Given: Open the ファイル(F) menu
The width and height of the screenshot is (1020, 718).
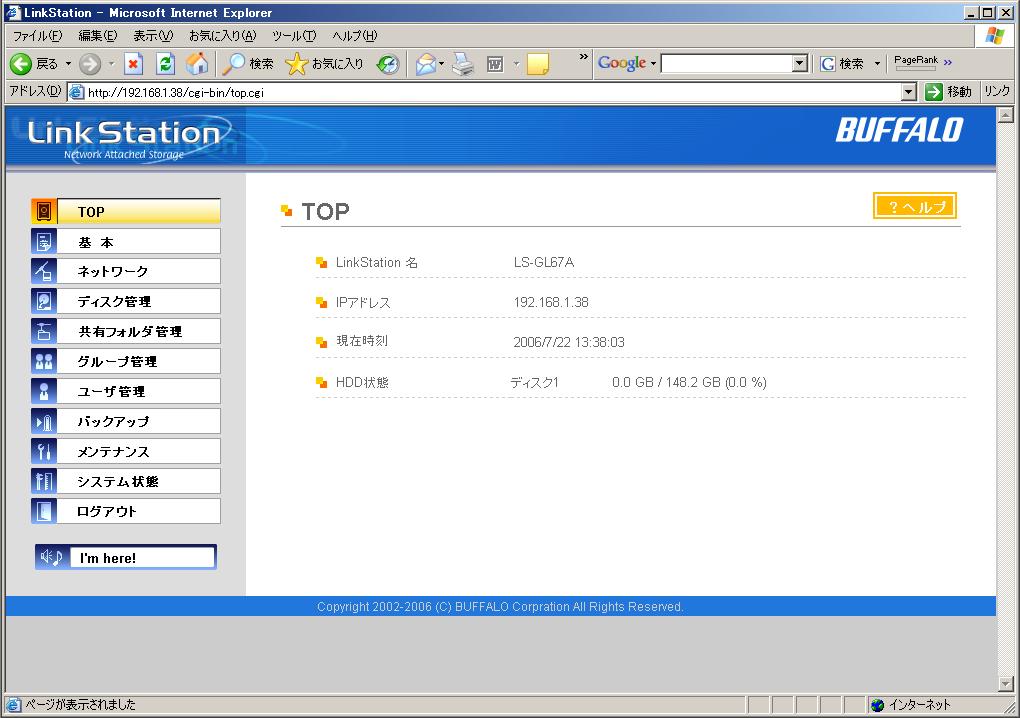Looking at the screenshot, I should coord(37,35).
